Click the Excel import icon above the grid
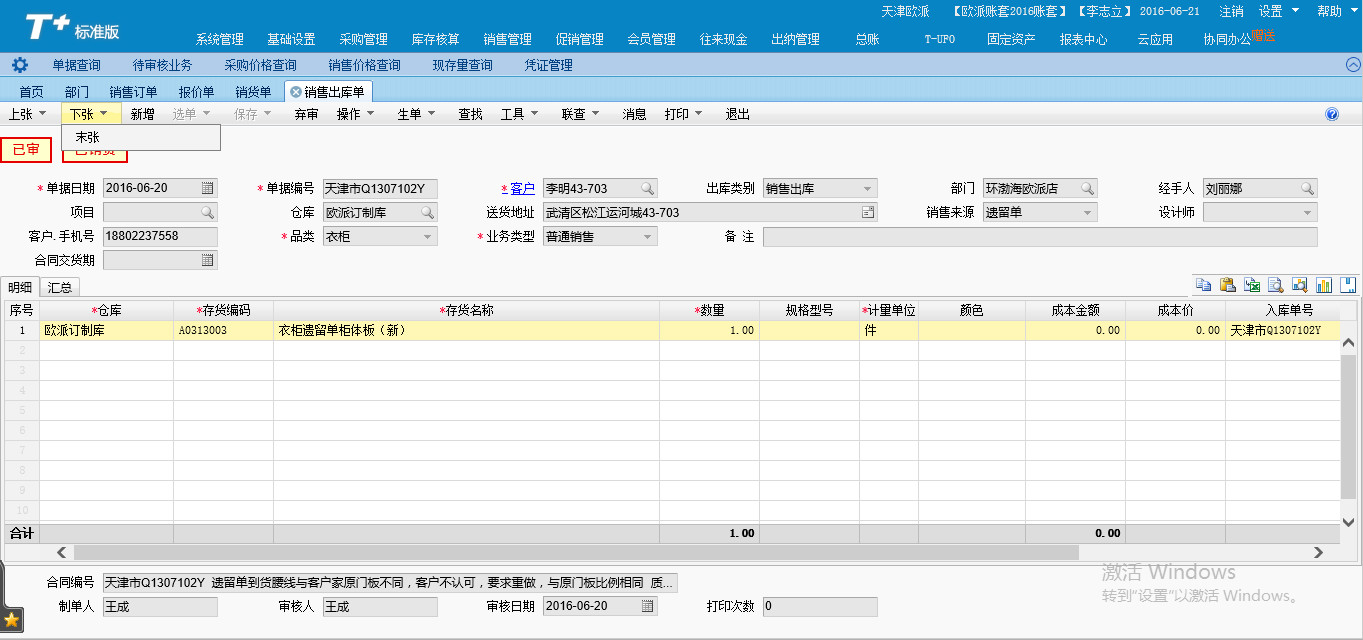1363x640 pixels. (x=1252, y=285)
